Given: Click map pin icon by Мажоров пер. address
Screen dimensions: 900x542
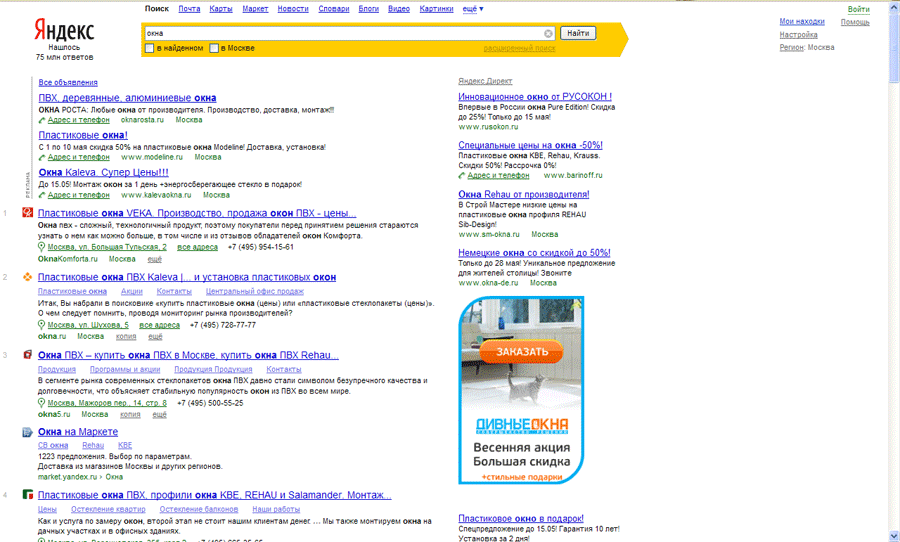Looking at the screenshot, I should coord(41,403).
